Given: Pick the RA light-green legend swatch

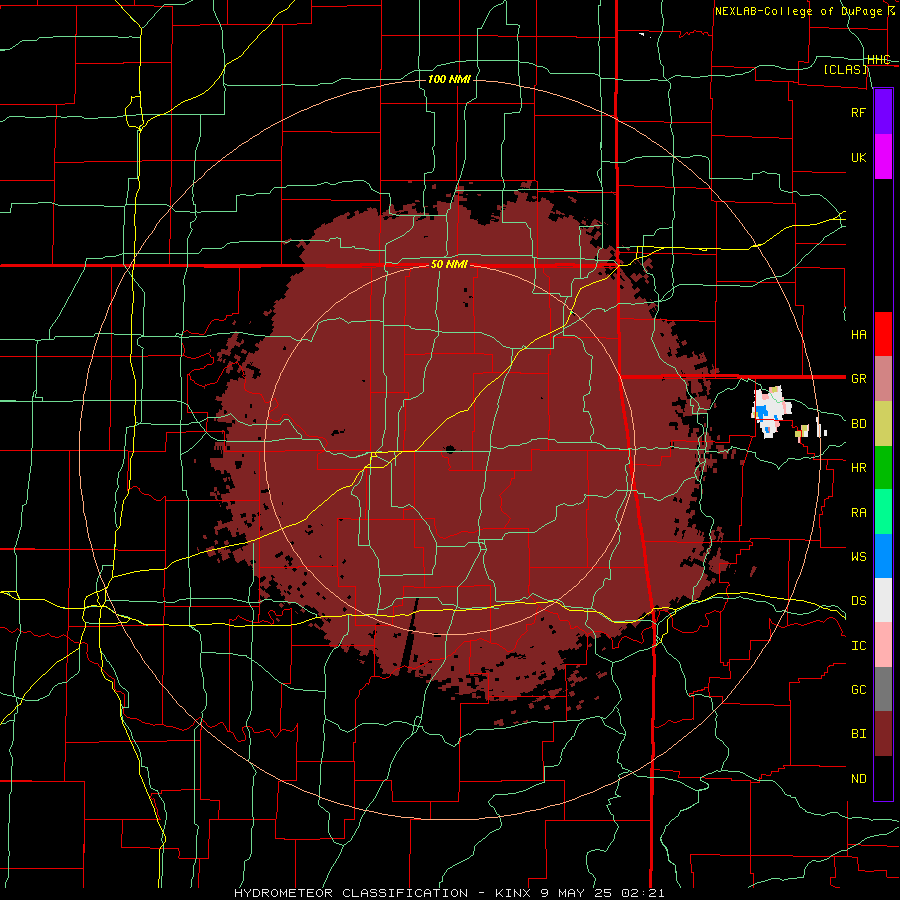Looking at the screenshot, I should point(883,512).
